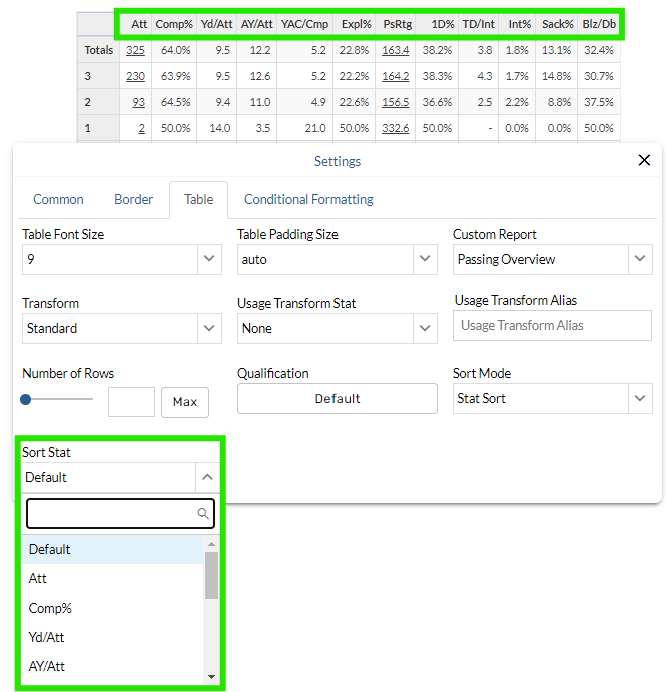Select Comp% from the Sort Stat list
666x692 pixels.
pyautogui.click(x=50, y=608)
